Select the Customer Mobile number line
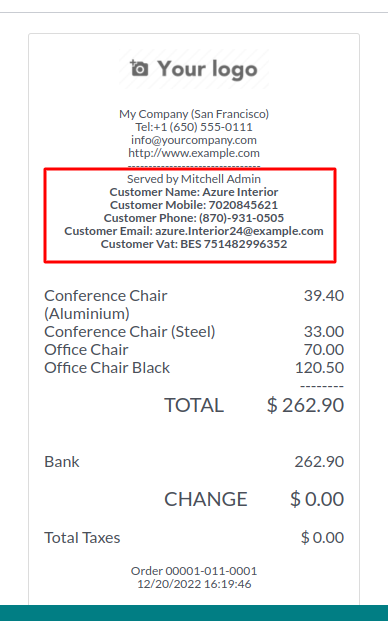The width and height of the screenshot is (388, 621). [x=194, y=205]
